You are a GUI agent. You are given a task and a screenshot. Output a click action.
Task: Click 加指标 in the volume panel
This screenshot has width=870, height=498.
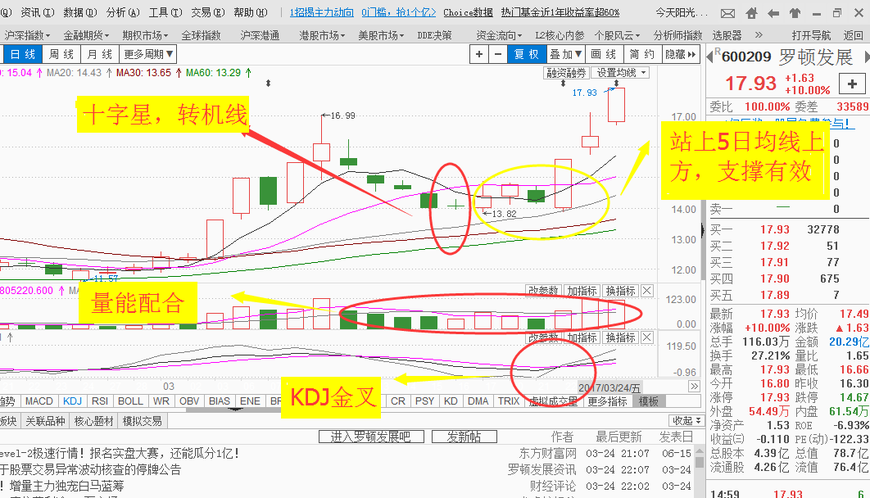click(581, 291)
